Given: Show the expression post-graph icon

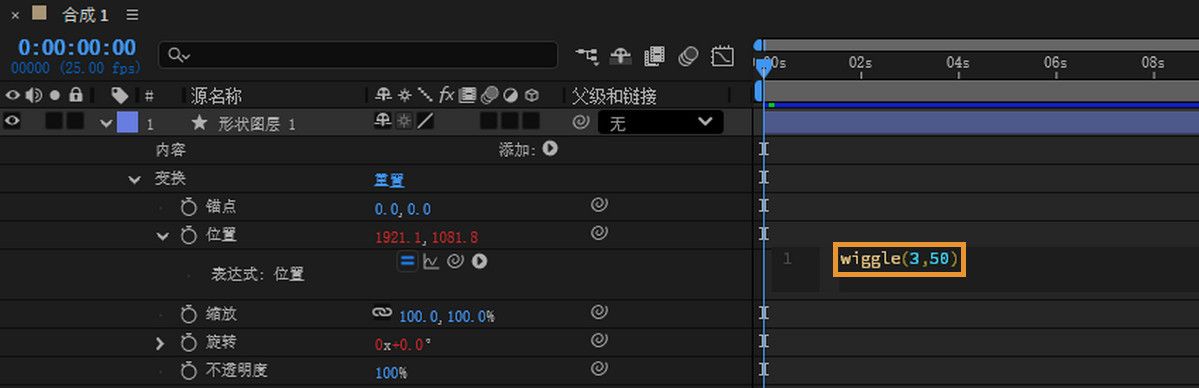Looking at the screenshot, I should click(x=431, y=262).
